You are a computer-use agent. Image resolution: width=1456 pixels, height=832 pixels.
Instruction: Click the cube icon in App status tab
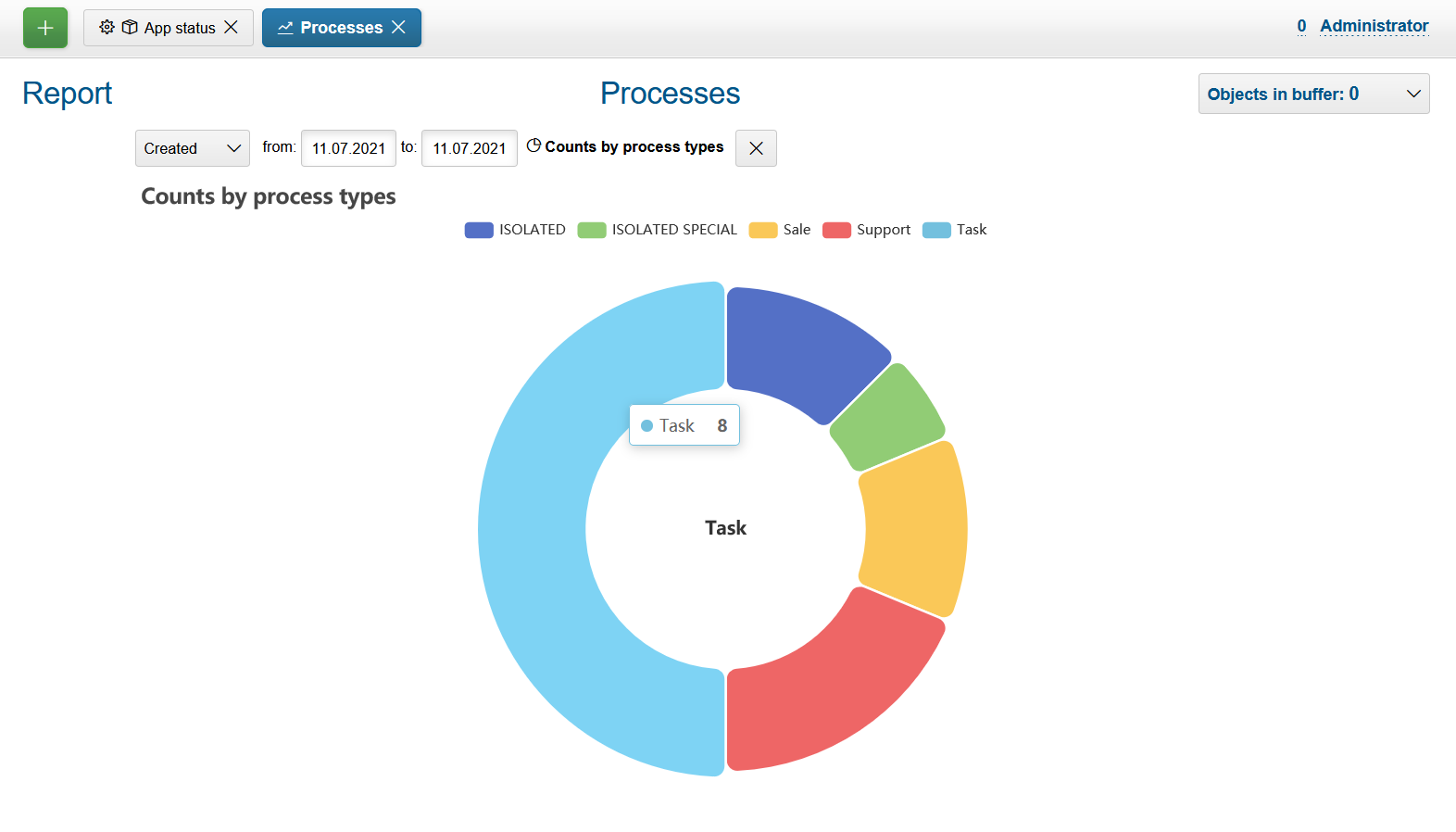point(130,28)
